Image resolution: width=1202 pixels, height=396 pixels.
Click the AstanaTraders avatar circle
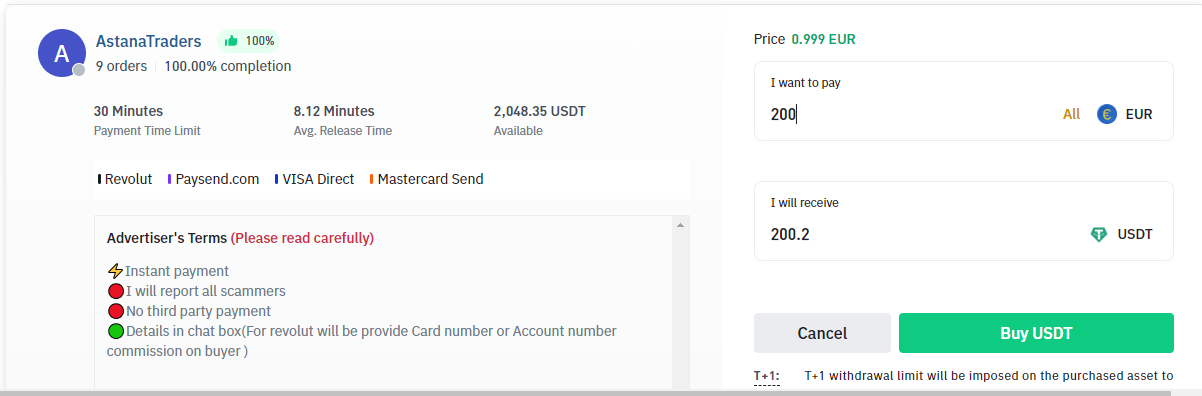coord(61,53)
